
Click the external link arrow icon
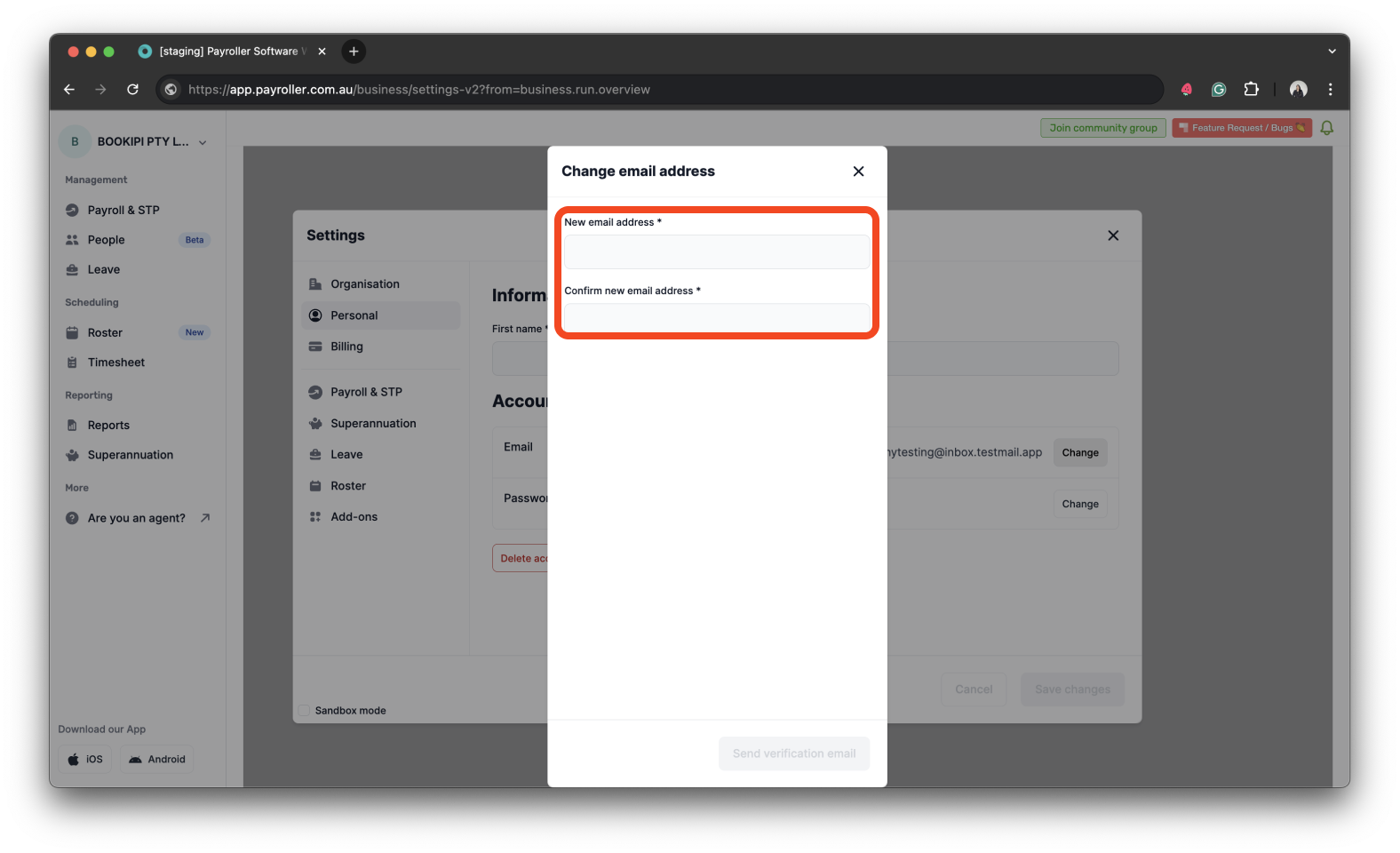[205, 518]
